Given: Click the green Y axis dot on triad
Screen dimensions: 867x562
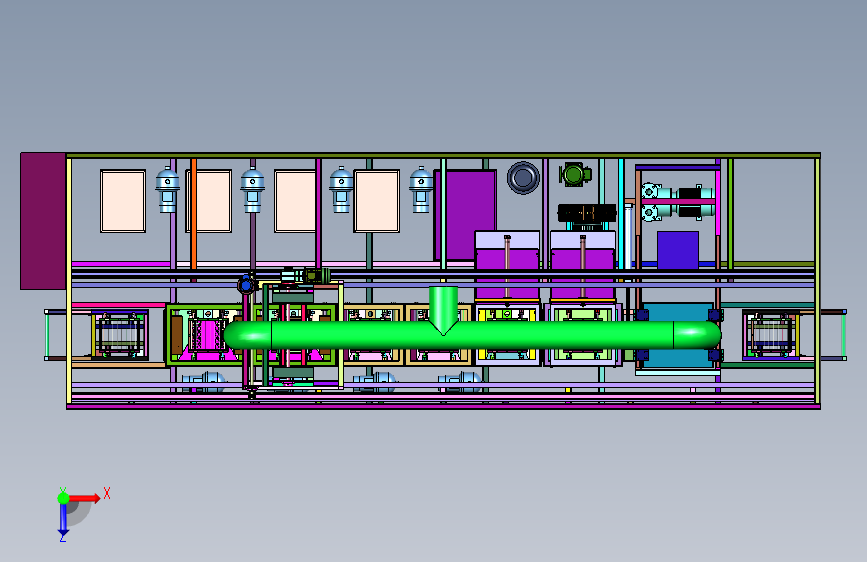Looking at the screenshot, I should point(63,498).
